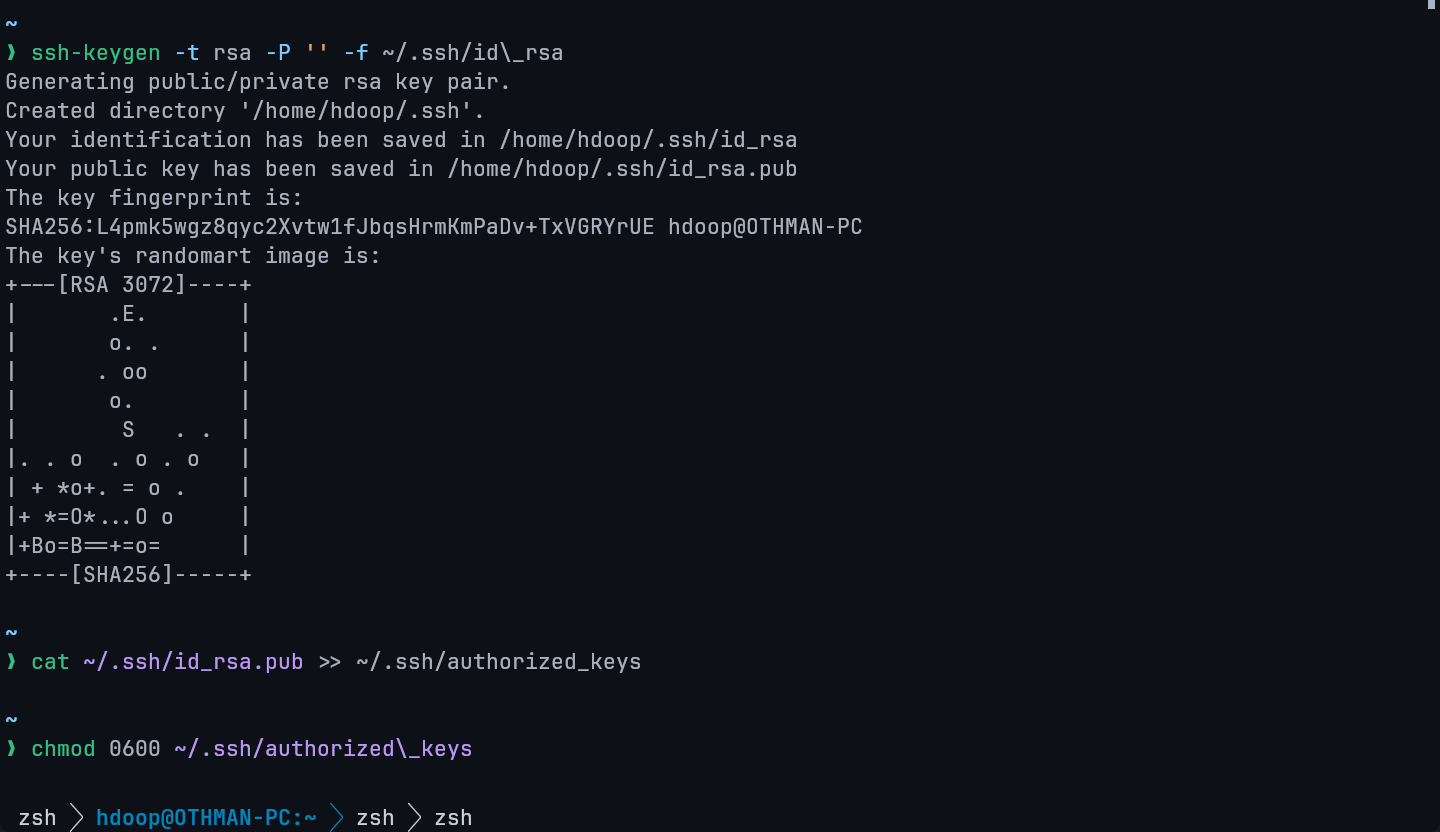Click the /home/hdoop/.ssh/id_rsa.pub path text
Screen dimensions: 1440x832
point(622,169)
